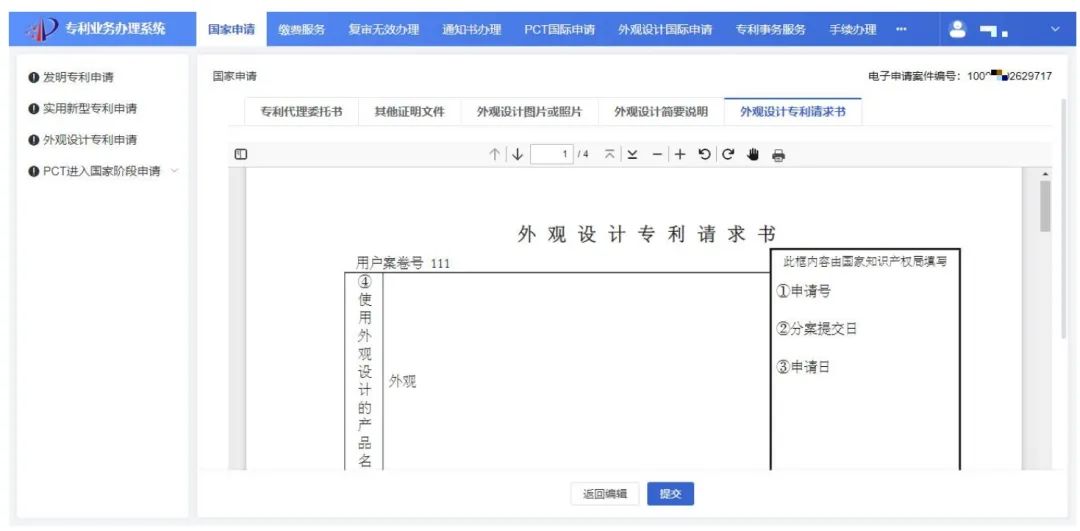The height and width of the screenshot is (531, 1080).
Task: Expand the PCT进入国家阶段申请 menu chevron
Action: [x=175, y=171]
